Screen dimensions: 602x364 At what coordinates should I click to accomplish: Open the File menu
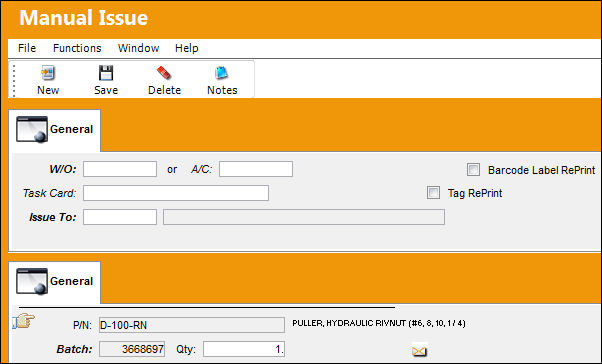[27, 48]
